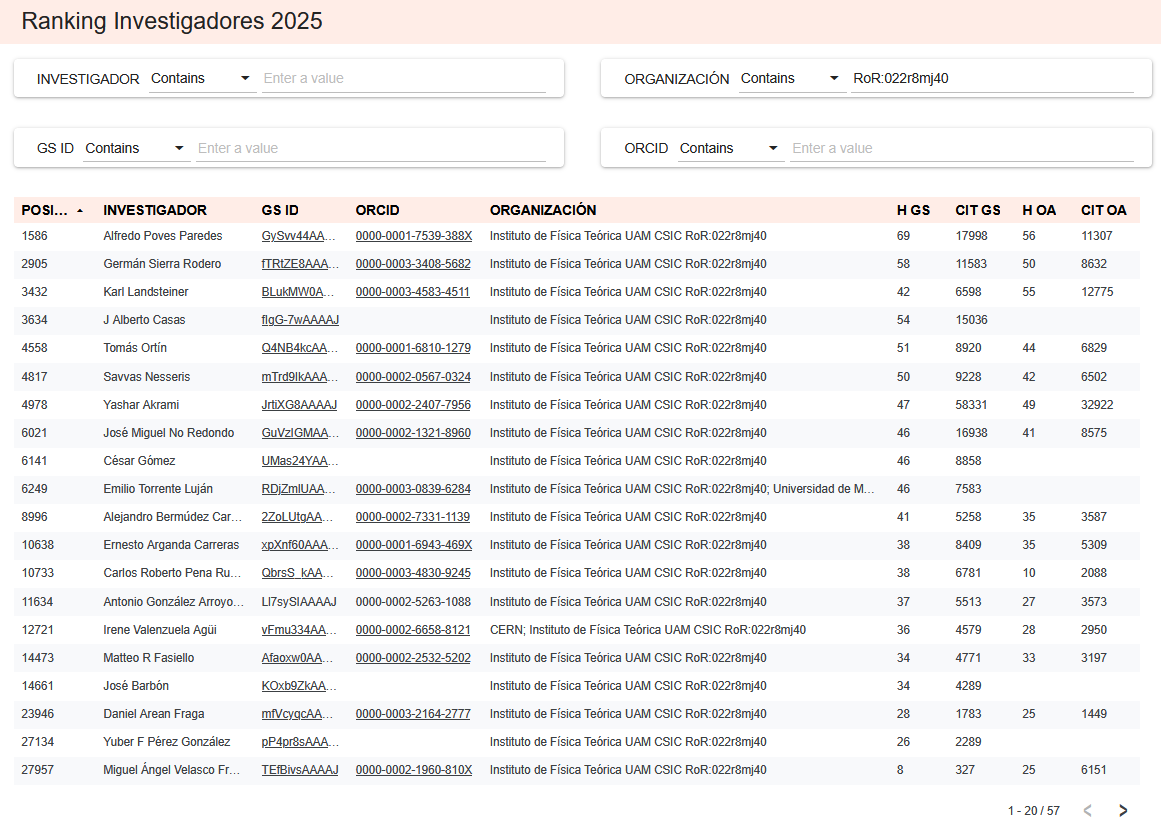This screenshot has width=1161, height=825.
Task: Open GS ID Contains dropdown
Action: pyautogui.click(x=135, y=148)
